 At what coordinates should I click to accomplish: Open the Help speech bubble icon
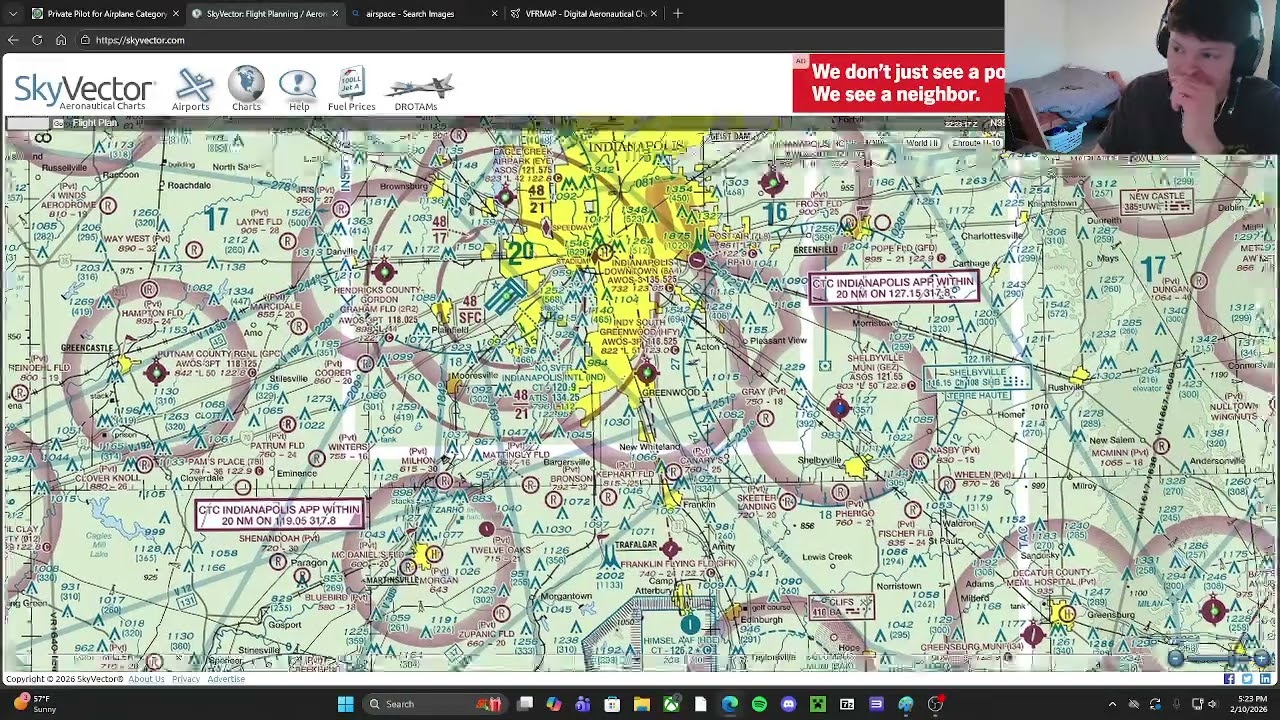298,90
